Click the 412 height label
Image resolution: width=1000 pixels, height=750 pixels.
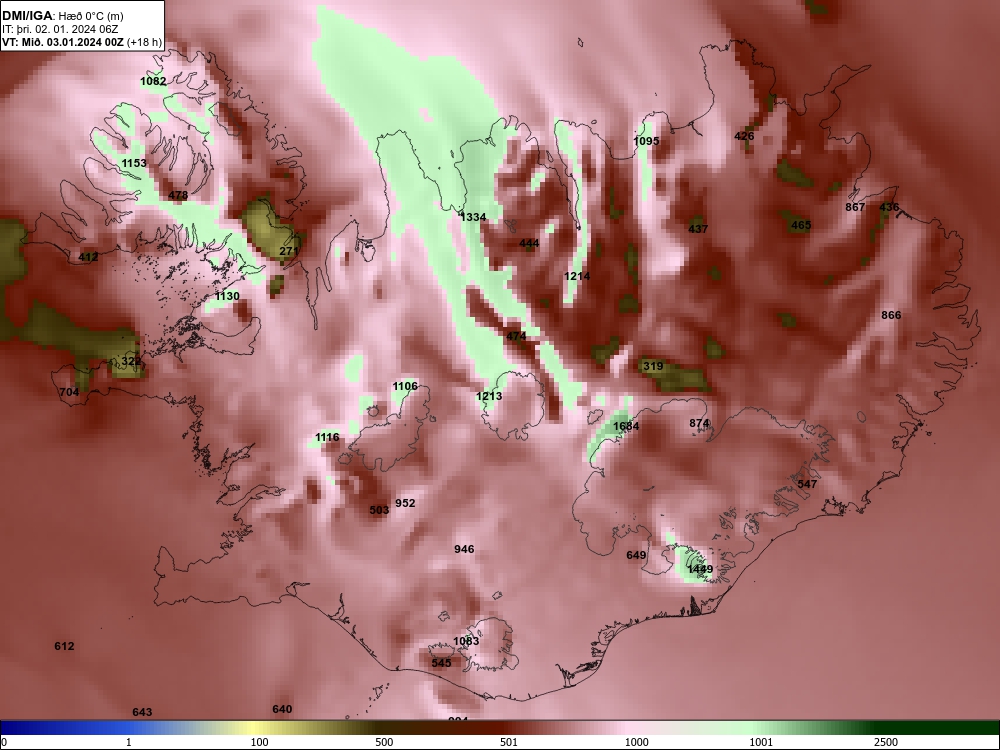click(x=88, y=257)
